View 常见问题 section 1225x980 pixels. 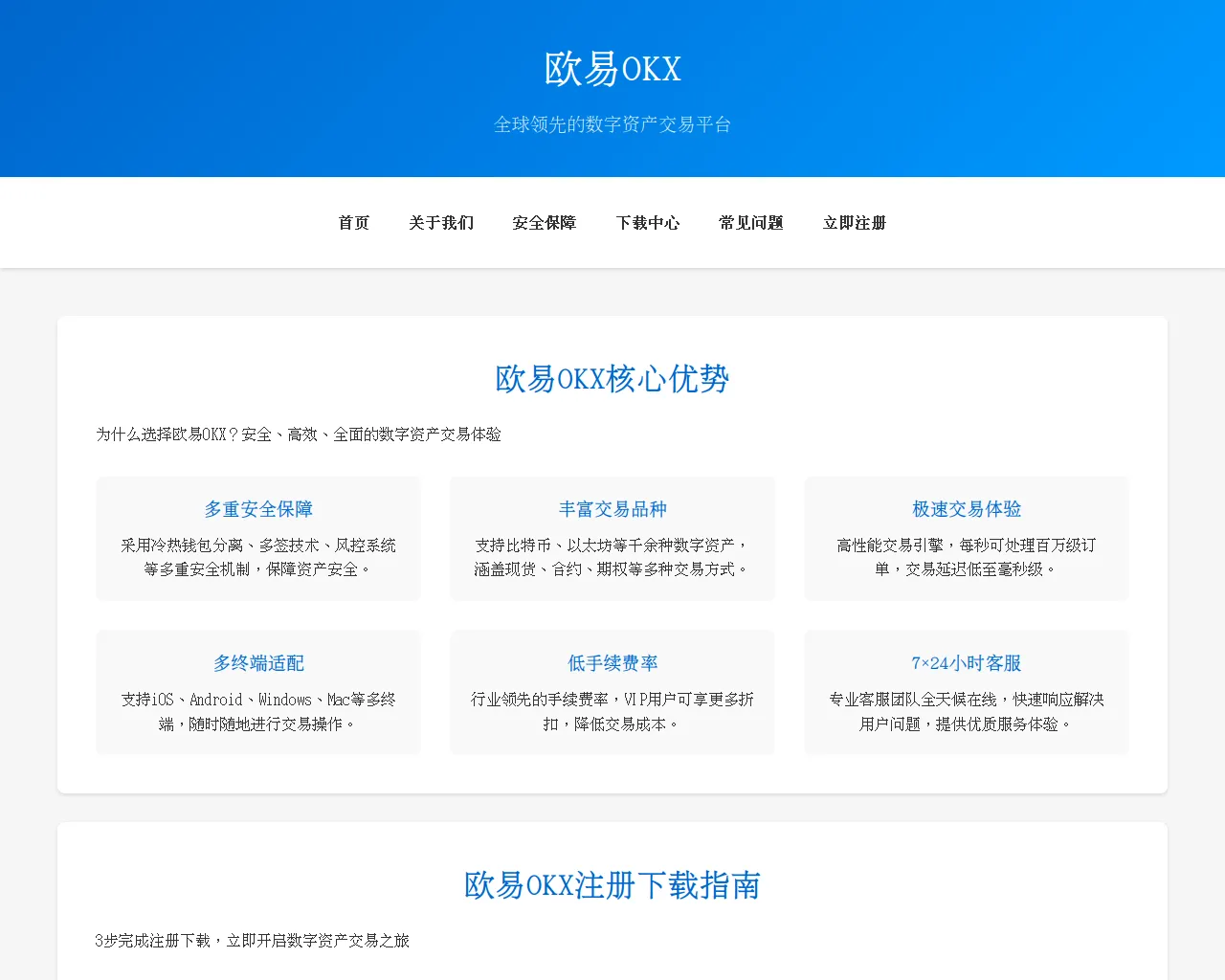(x=751, y=223)
